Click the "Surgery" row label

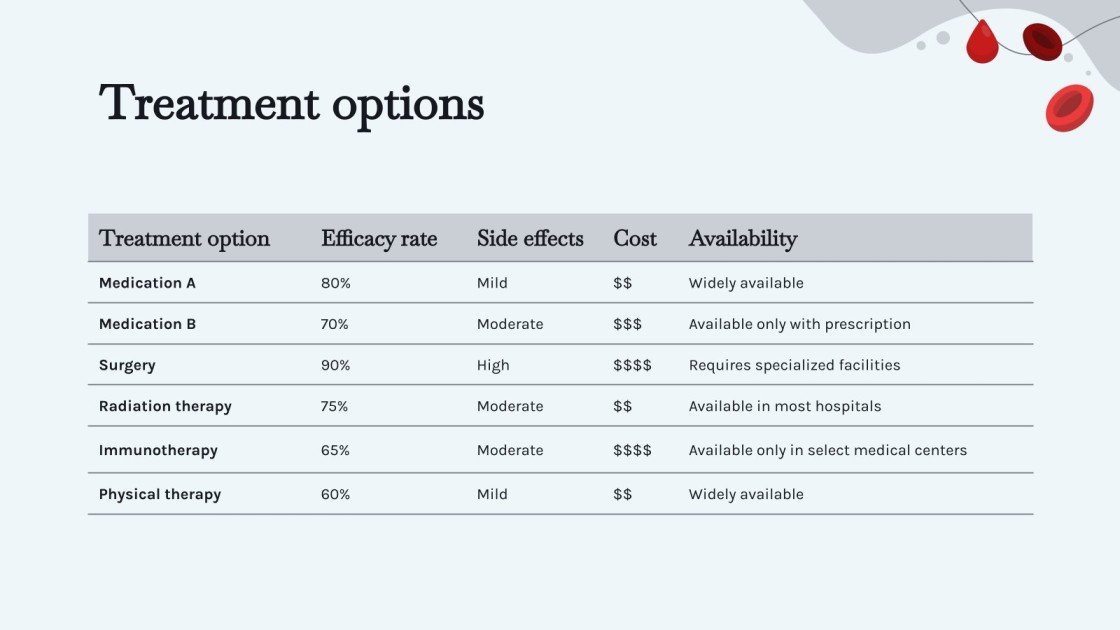[x=127, y=365]
